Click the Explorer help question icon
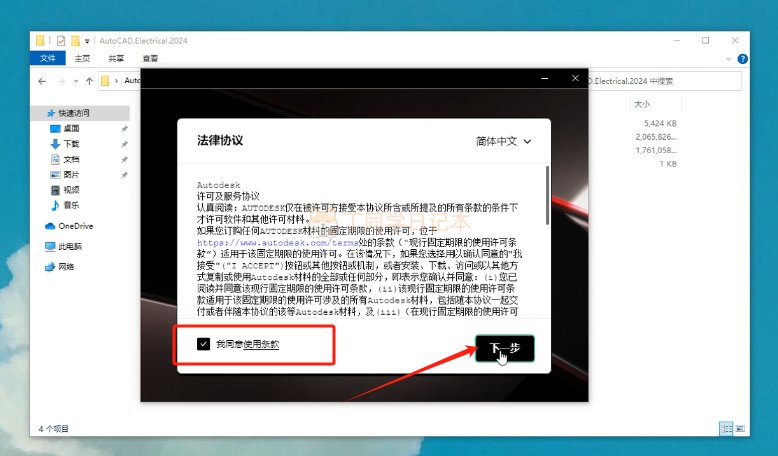 tap(742, 59)
